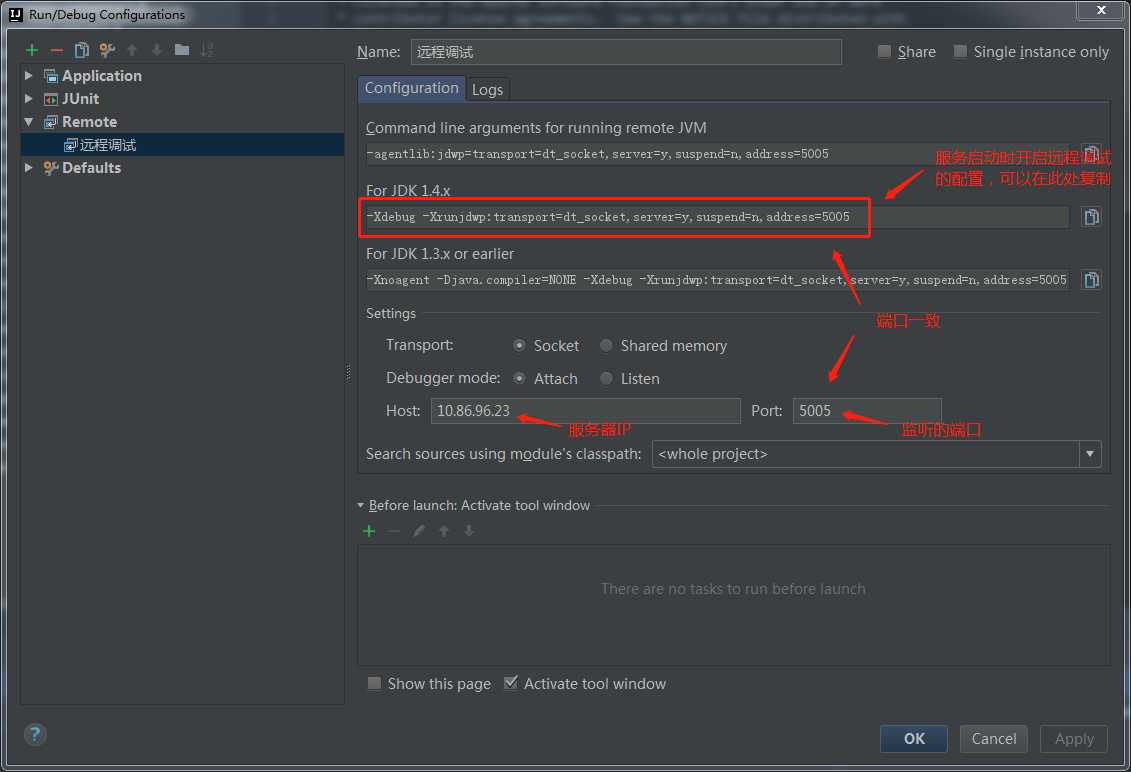Copy the selected run configuration

[x=82, y=50]
